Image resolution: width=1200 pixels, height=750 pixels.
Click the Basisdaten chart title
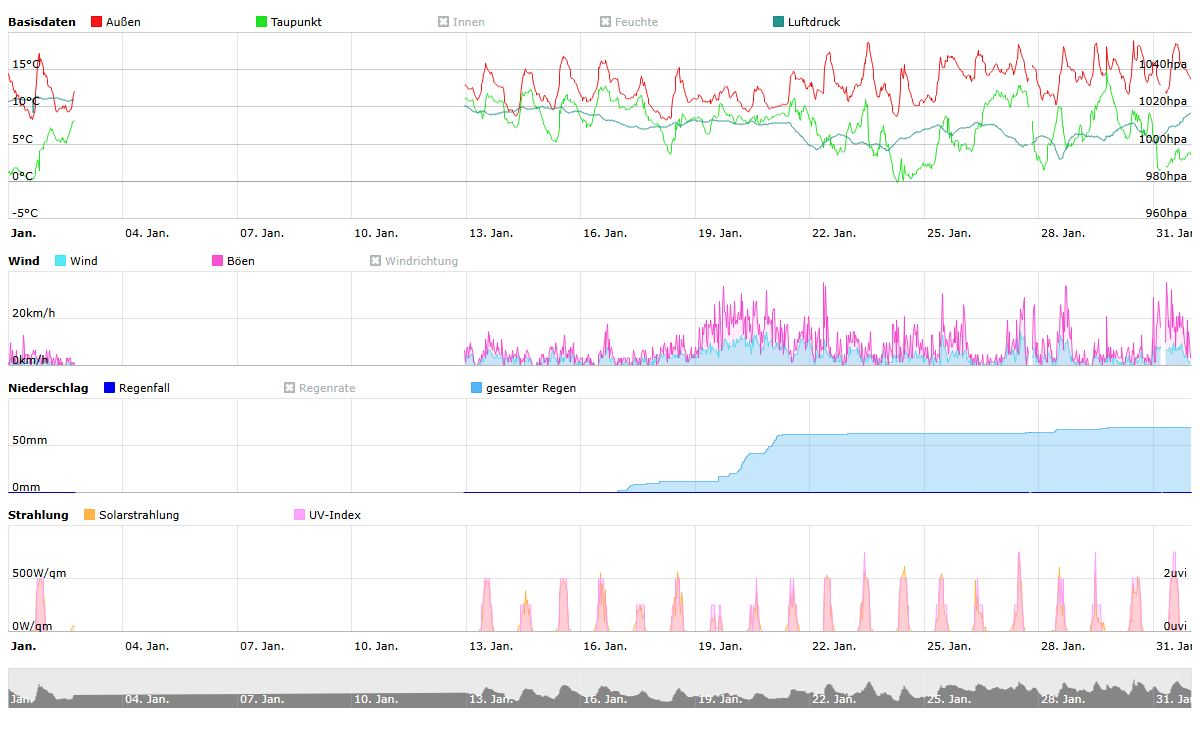coord(42,22)
